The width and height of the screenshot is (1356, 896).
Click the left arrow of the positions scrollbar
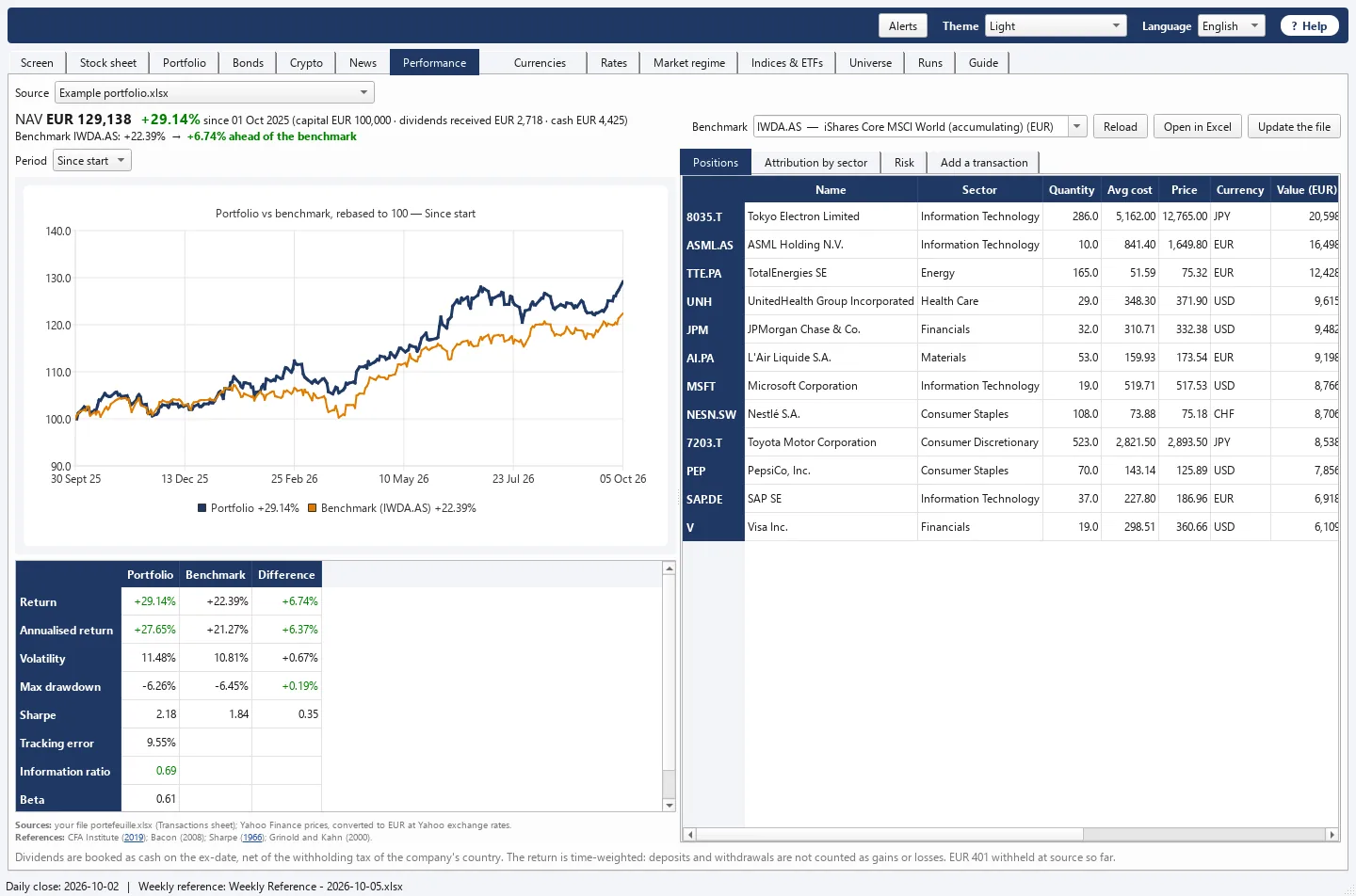[x=690, y=835]
